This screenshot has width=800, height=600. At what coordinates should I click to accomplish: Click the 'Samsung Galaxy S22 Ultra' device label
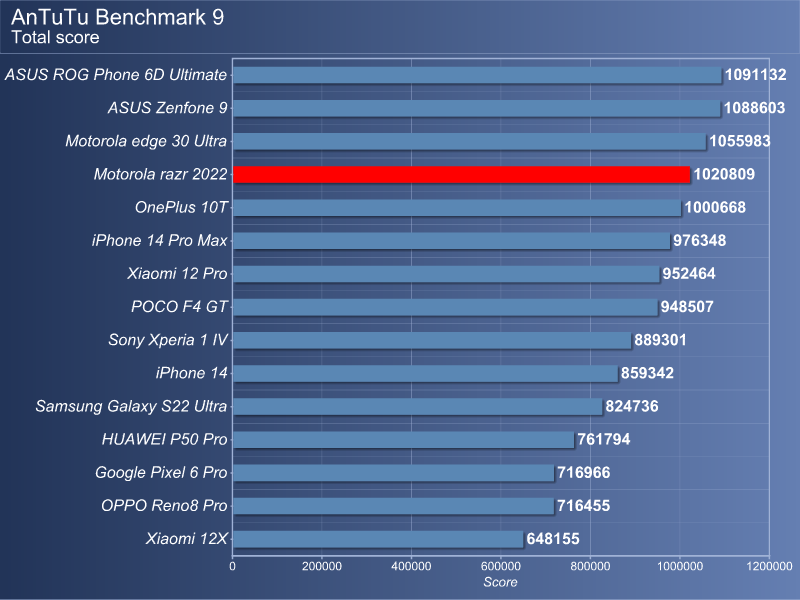pyautogui.click(x=131, y=406)
